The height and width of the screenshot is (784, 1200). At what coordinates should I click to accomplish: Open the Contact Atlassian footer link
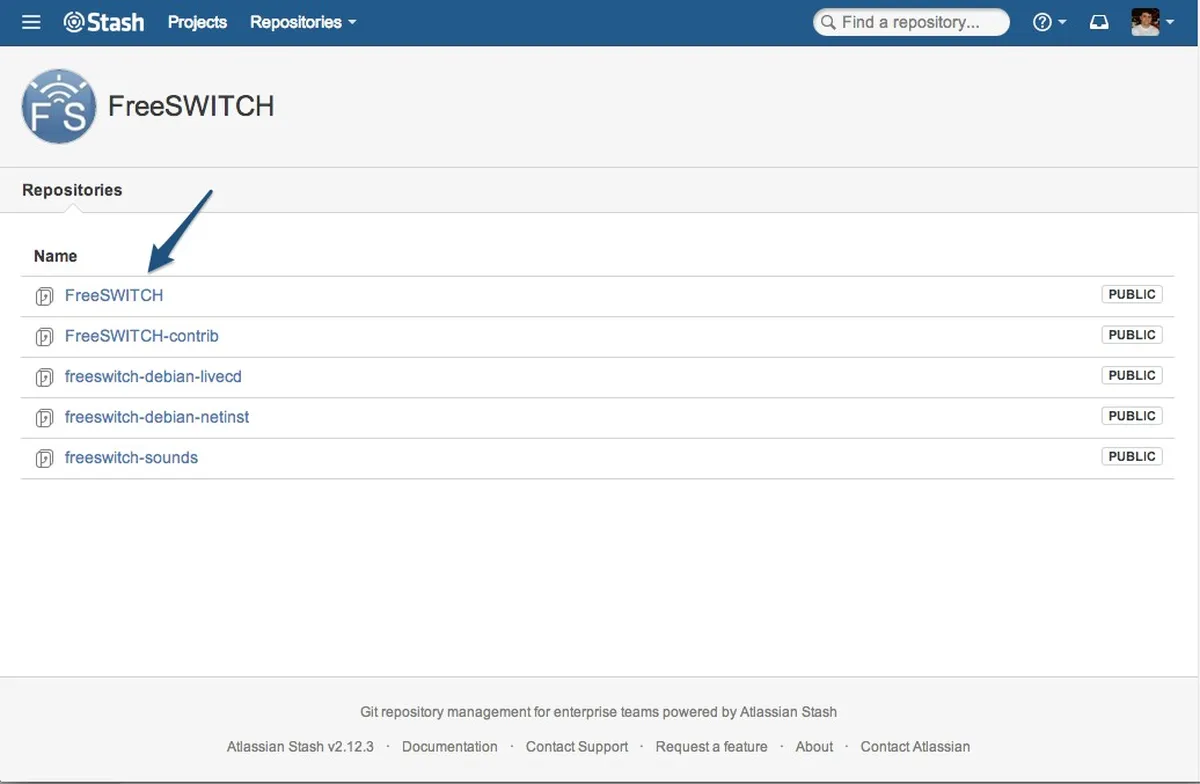point(915,746)
